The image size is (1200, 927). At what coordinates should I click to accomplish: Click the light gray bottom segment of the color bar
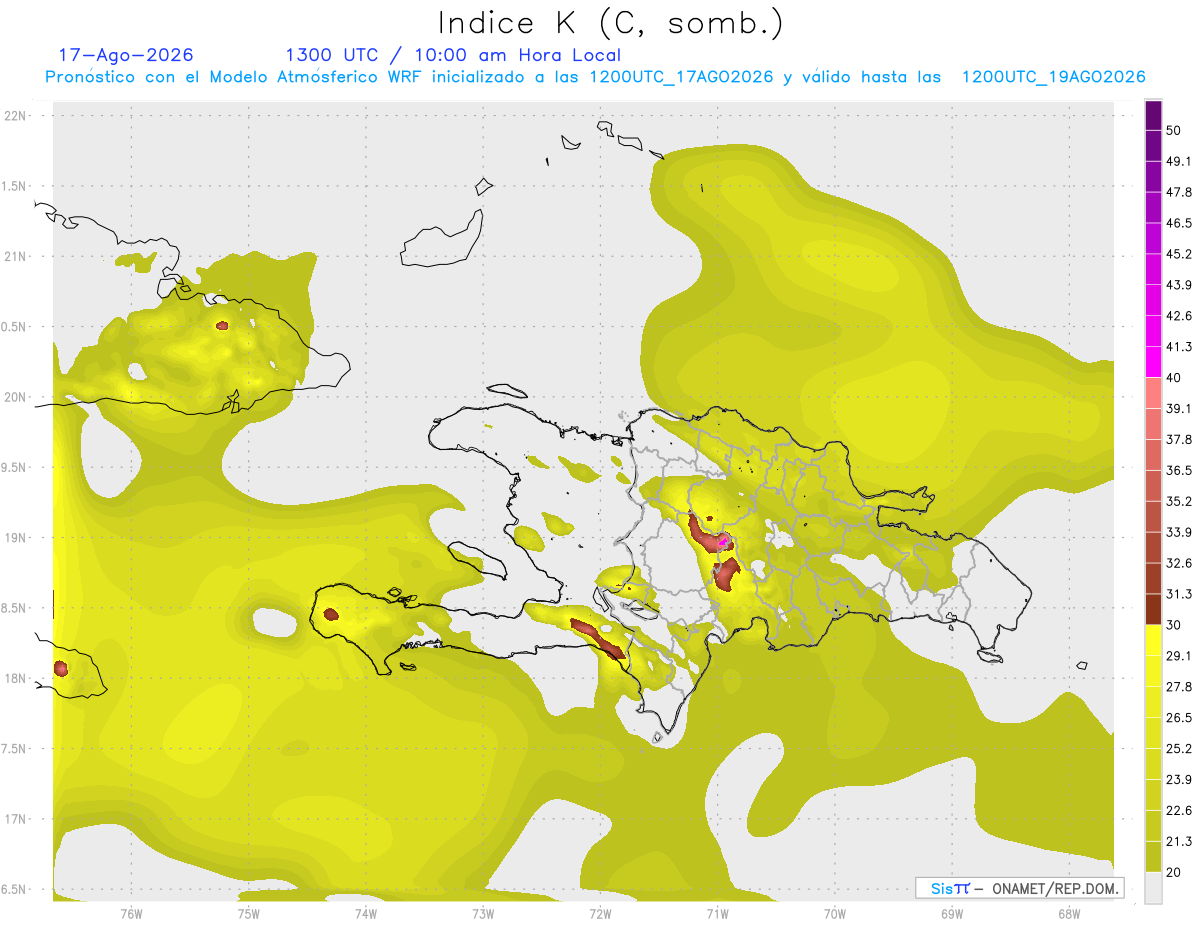(x=1153, y=887)
